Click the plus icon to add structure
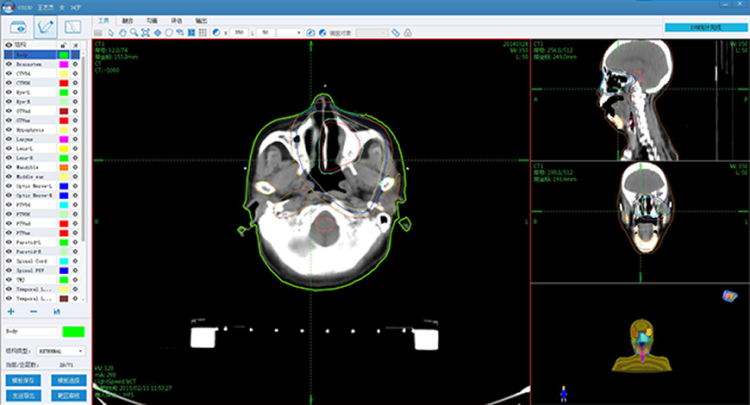 click(x=11, y=311)
